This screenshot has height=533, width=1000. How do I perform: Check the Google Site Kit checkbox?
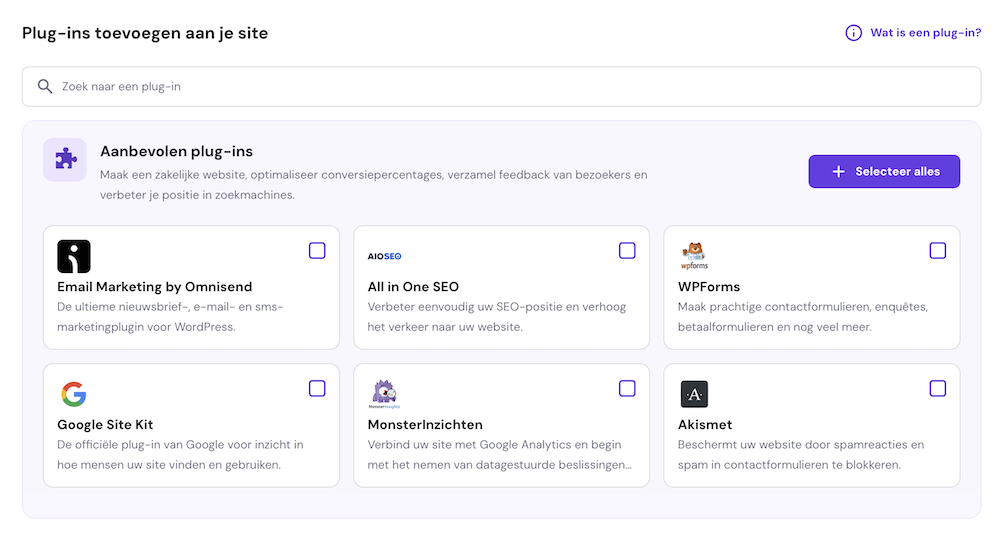tap(317, 388)
